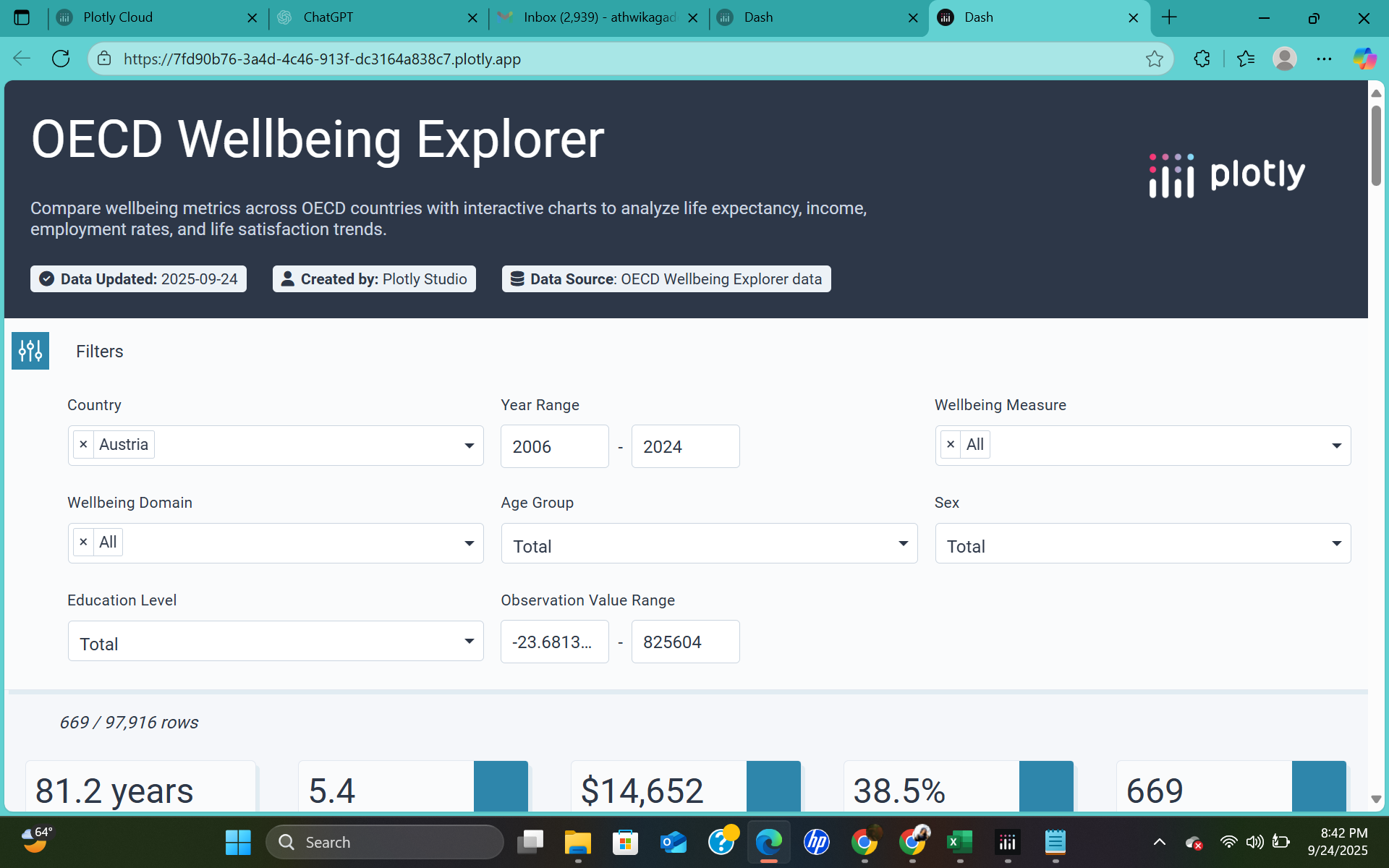The image size is (1389, 868).
Task: Open Plotly from the taskbar
Action: 1006,841
